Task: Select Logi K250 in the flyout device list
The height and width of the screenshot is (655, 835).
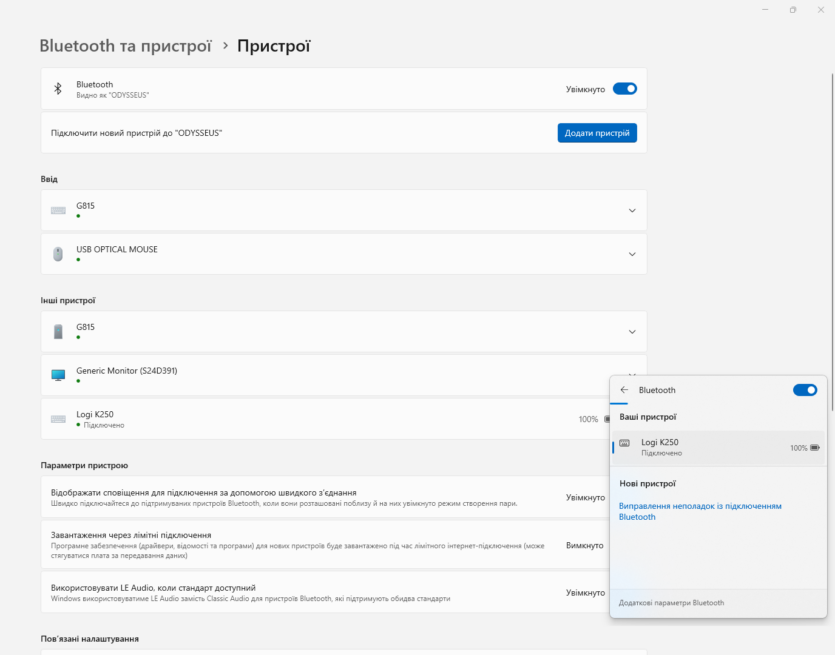Action: click(700, 447)
